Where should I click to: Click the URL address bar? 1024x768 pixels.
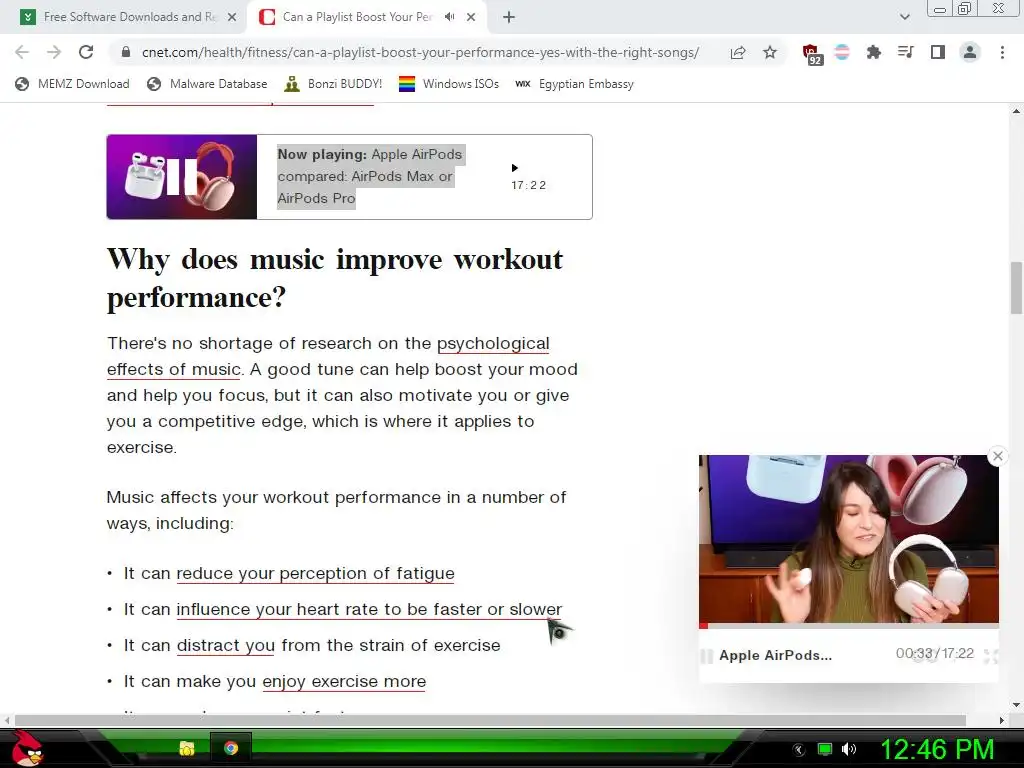click(420, 52)
